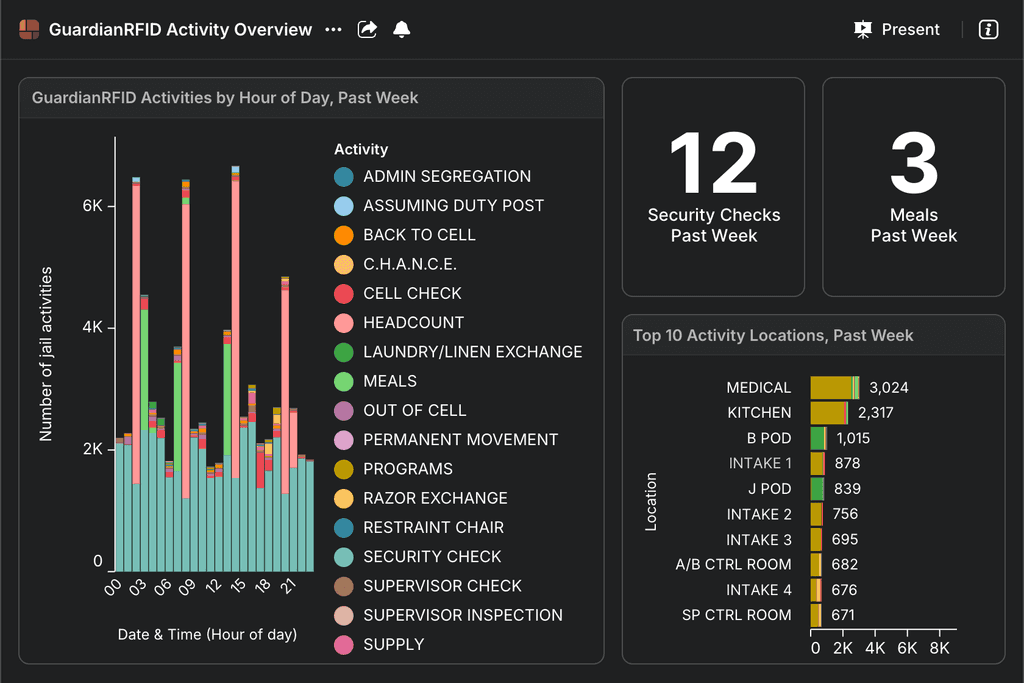
Task: Select the MEDICAL location bar
Action: tap(830, 388)
